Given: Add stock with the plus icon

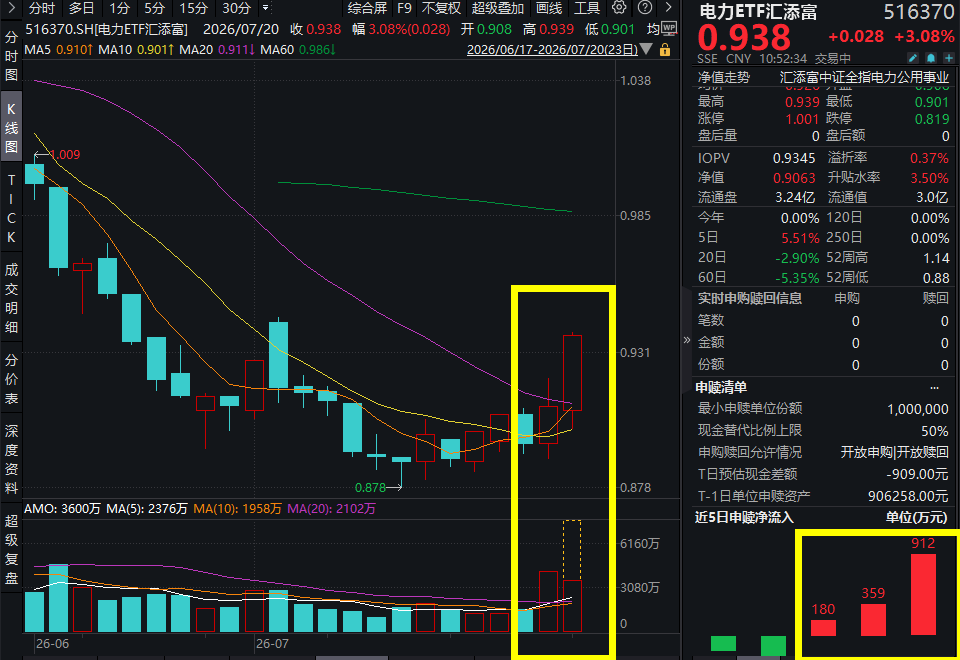Looking at the screenshot, I should coord(948,58).
